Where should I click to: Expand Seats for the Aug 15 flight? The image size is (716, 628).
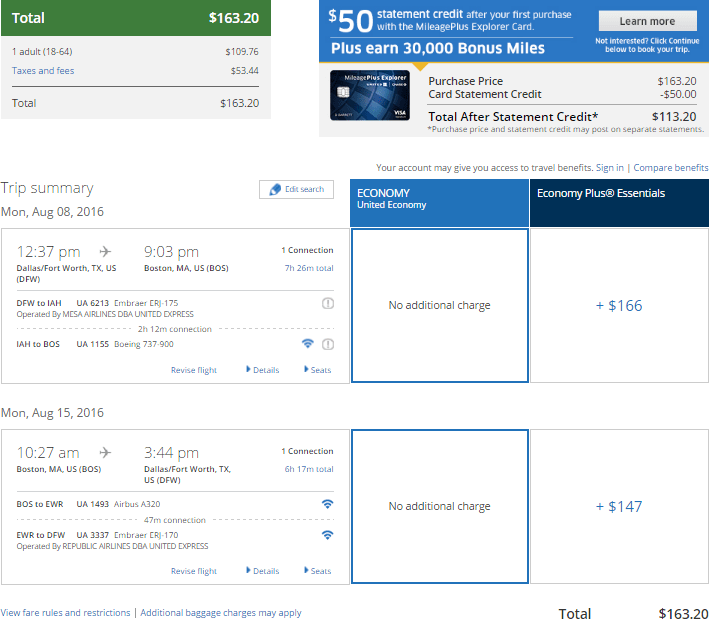point(318,570)
